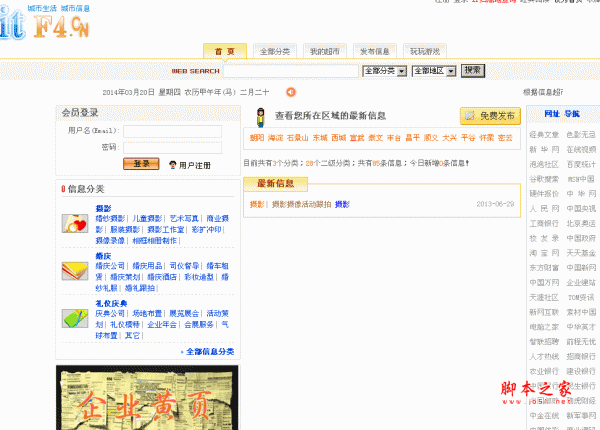600x430 pixels.
Task: Open the 经典文章 link in 网址导航
Action: click(x=544, y=135)
